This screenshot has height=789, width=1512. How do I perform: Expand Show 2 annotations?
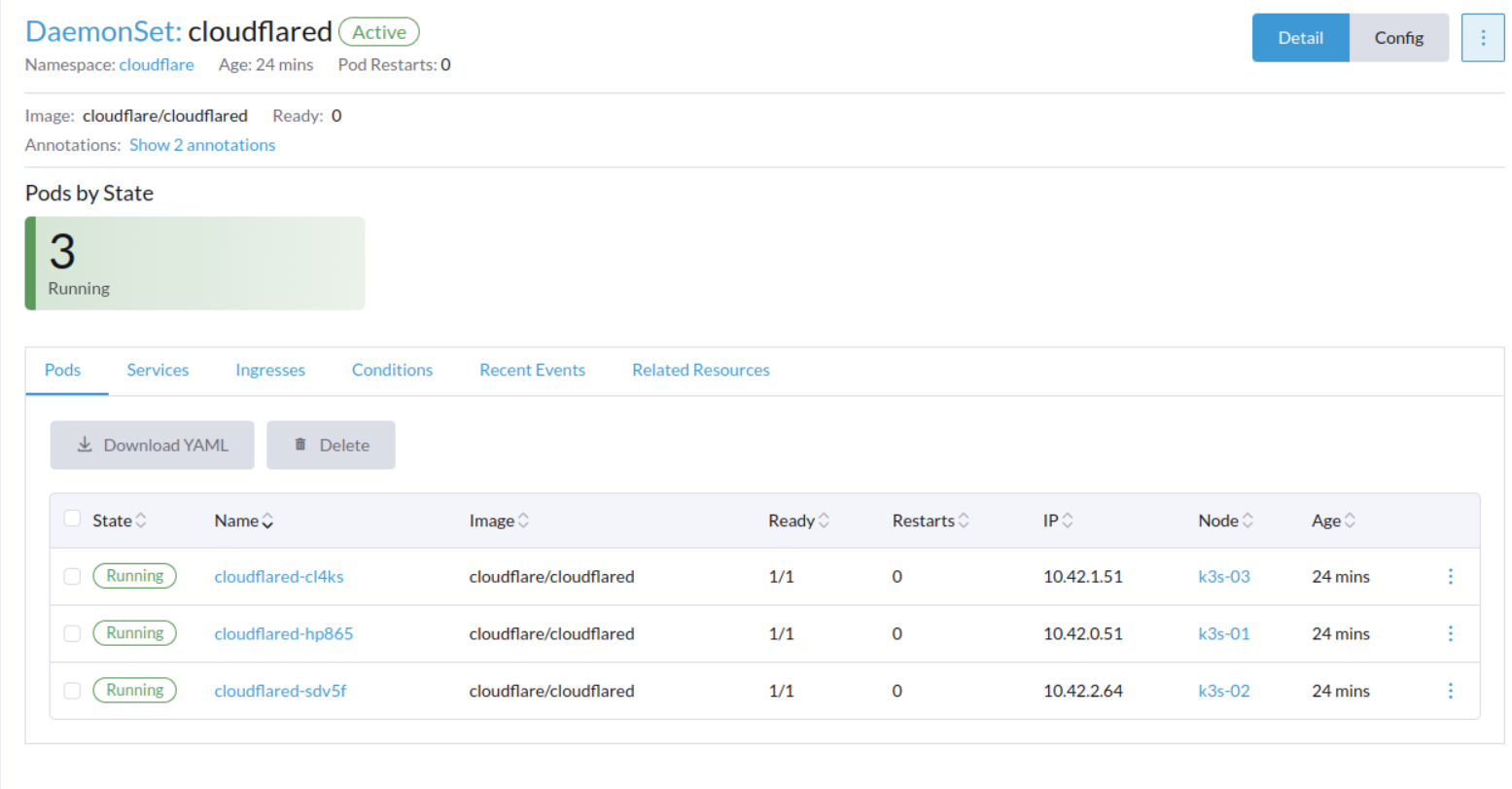pos(202,145)
